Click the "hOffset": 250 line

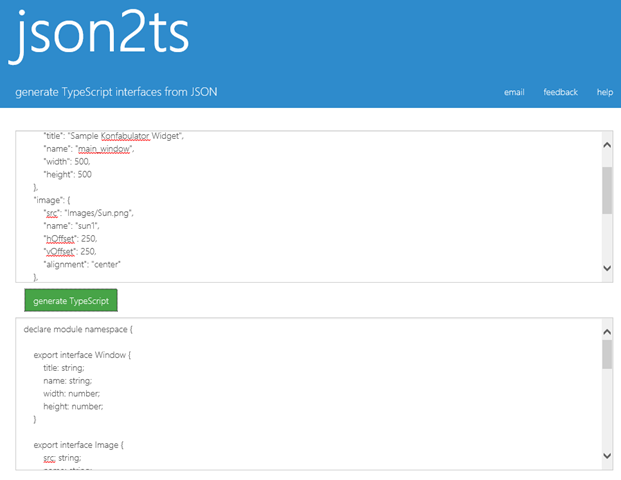click(x=70, y=238)
